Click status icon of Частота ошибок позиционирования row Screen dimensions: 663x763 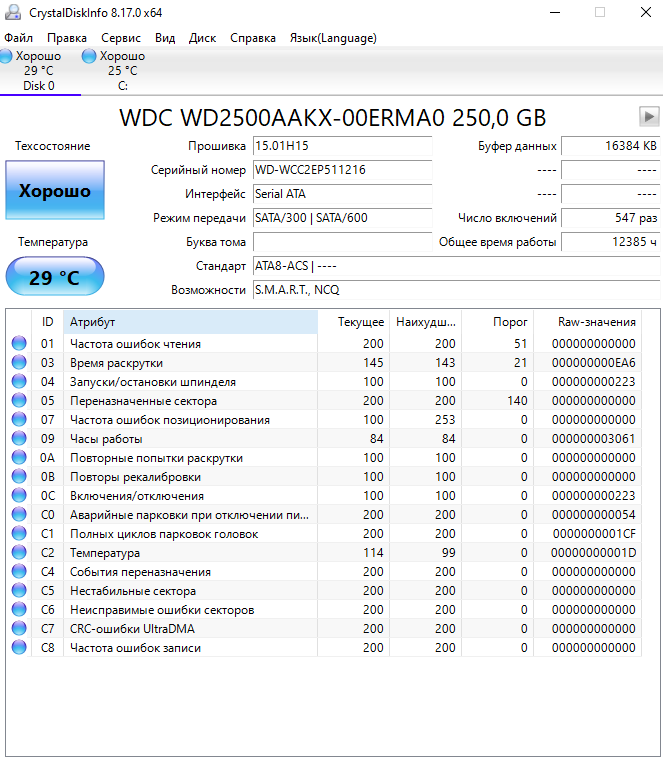19,419
